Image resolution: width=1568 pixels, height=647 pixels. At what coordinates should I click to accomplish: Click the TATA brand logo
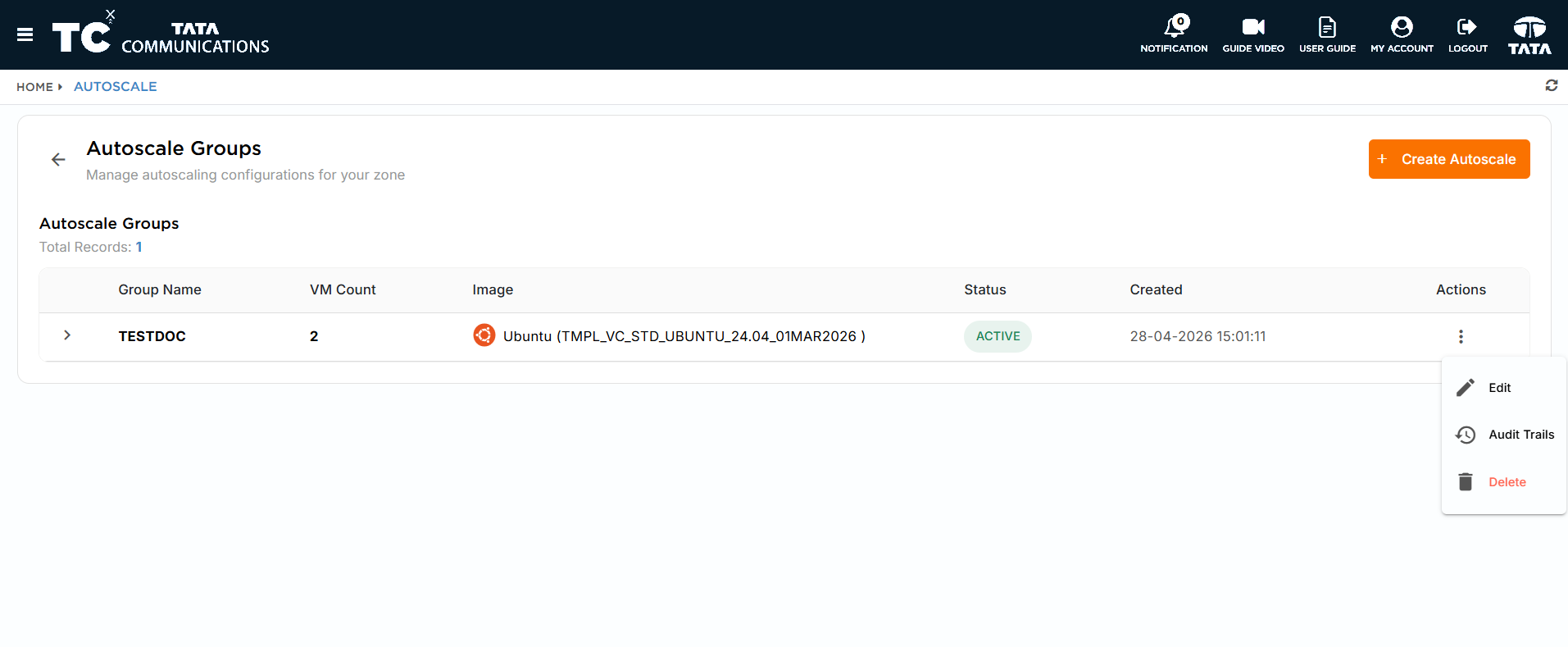1529,35
